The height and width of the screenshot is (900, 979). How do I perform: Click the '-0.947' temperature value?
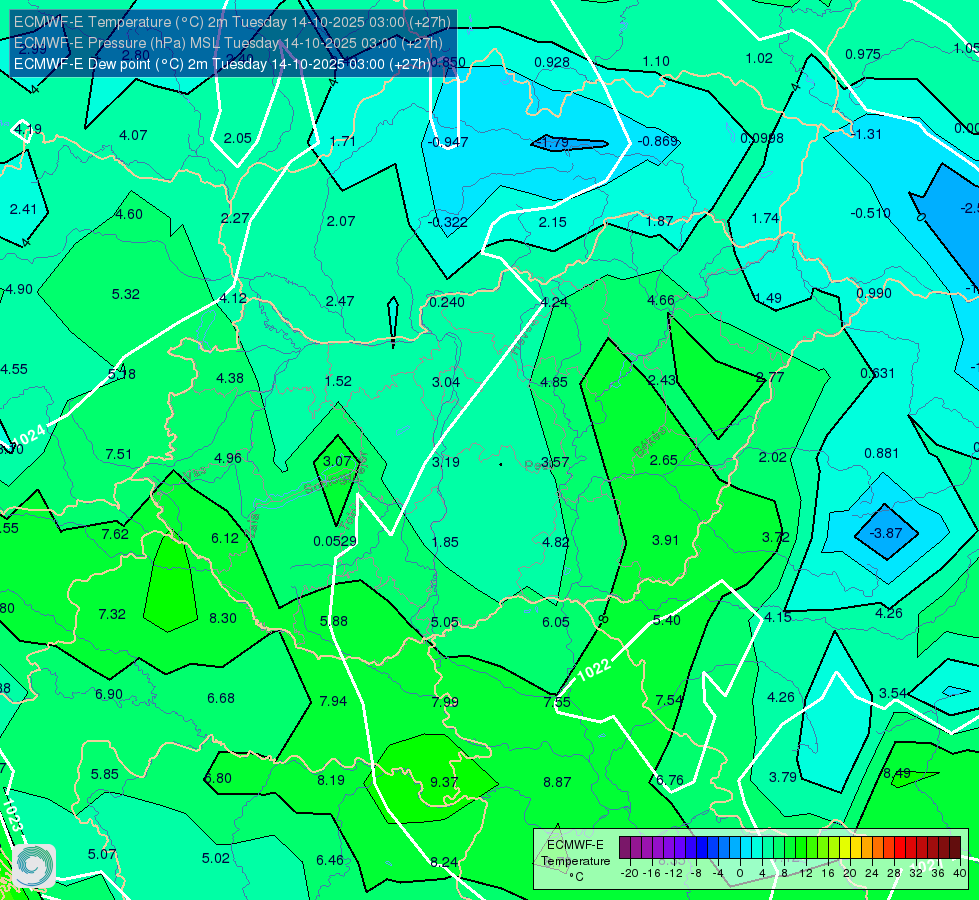(448, 142)
